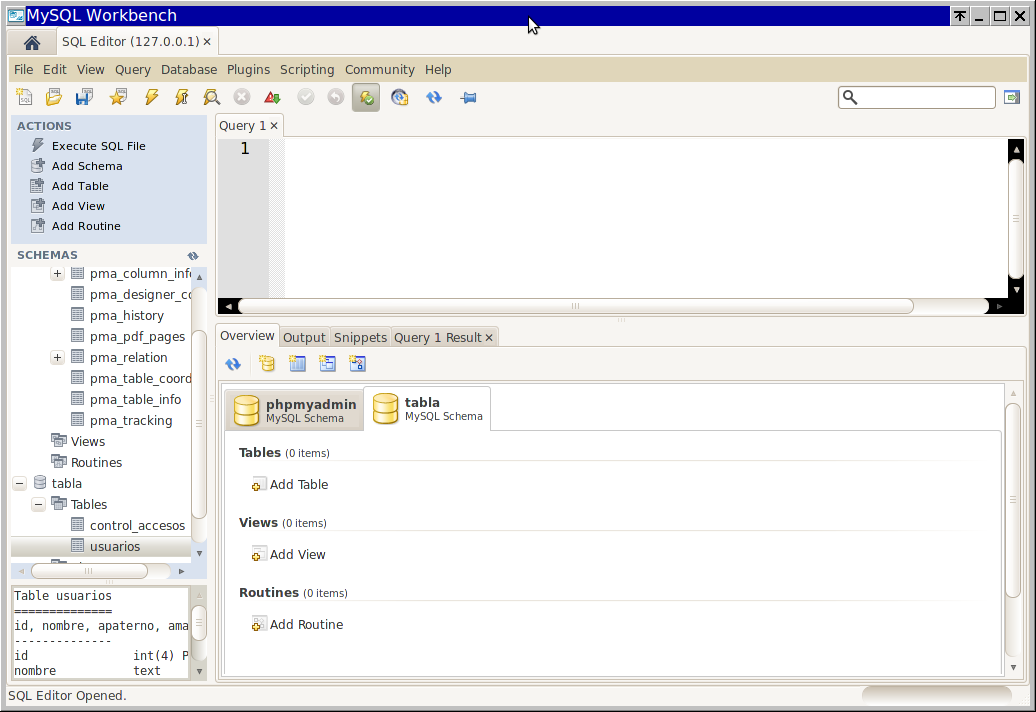Close the Query 1 Result tab
This screenshot has height=712, width=1036.
[489, 338]
